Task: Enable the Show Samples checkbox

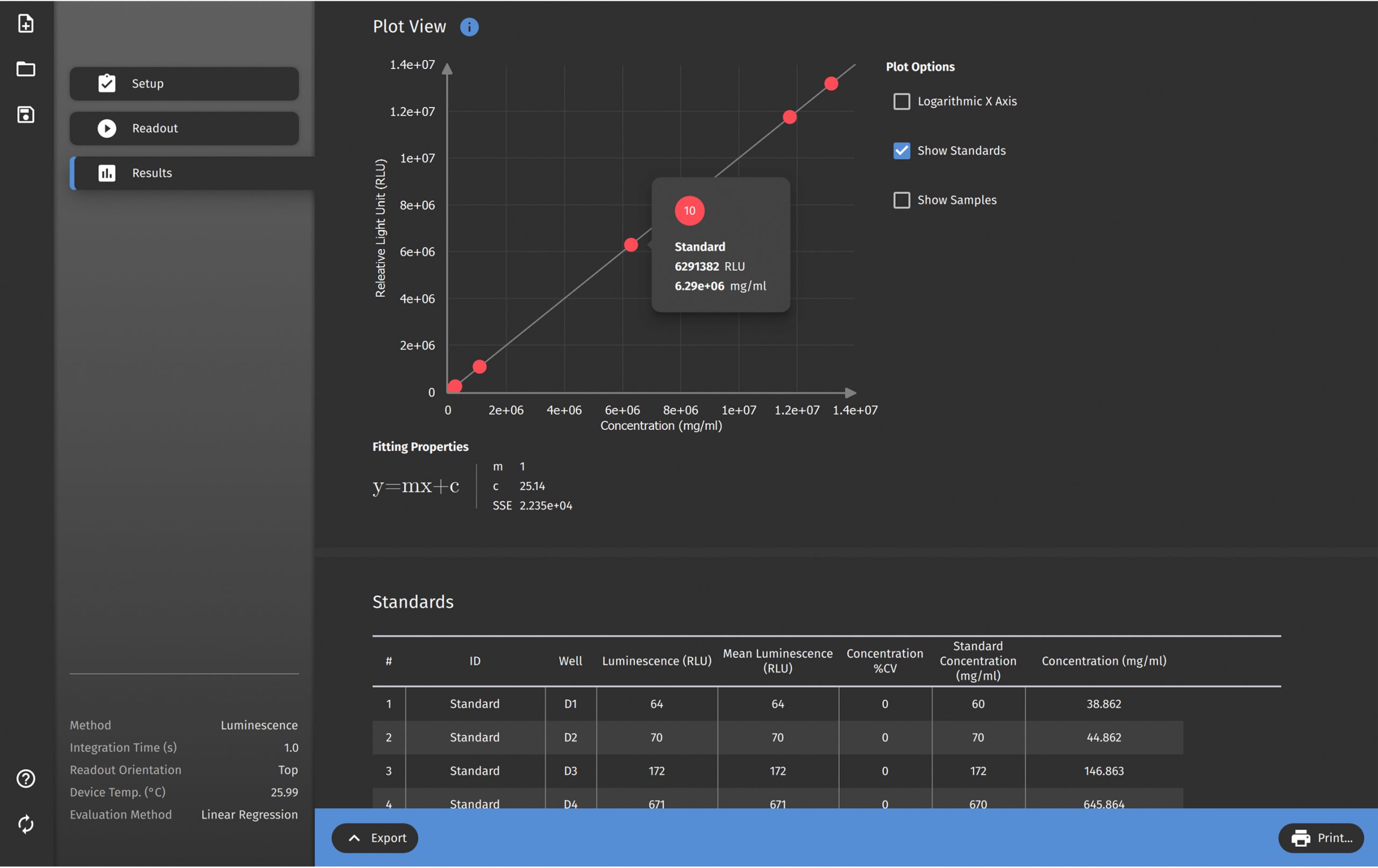Action: pyautogui.click(x=902, y=200)
